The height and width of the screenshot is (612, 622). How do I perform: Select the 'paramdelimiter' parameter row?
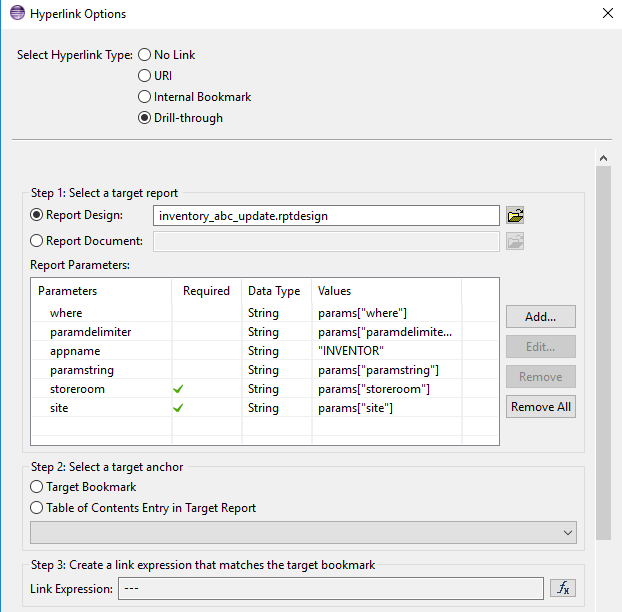pos(265,332)
